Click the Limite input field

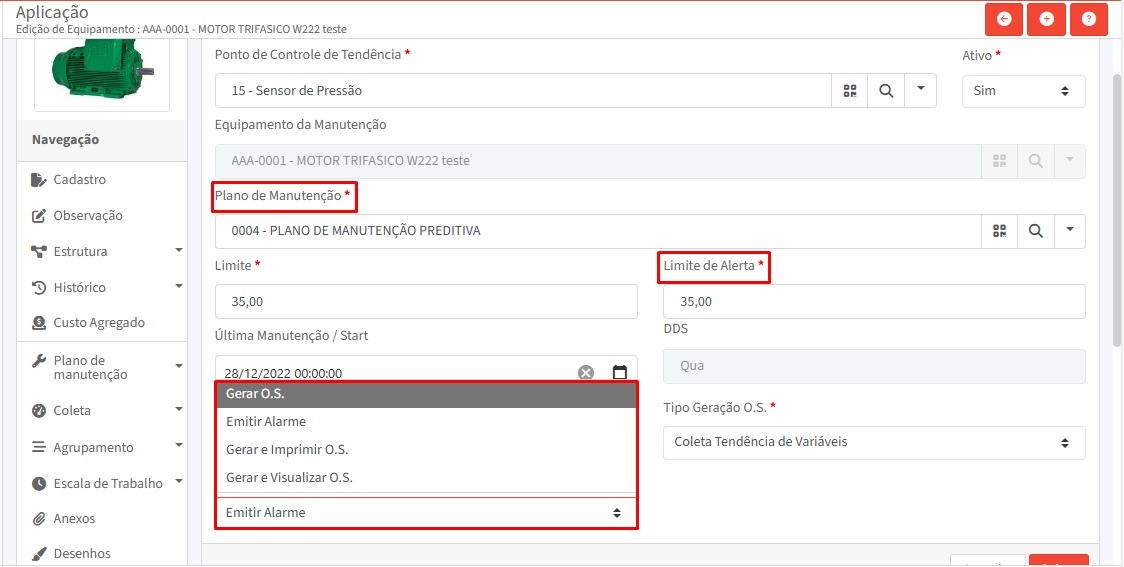point(426,302)
